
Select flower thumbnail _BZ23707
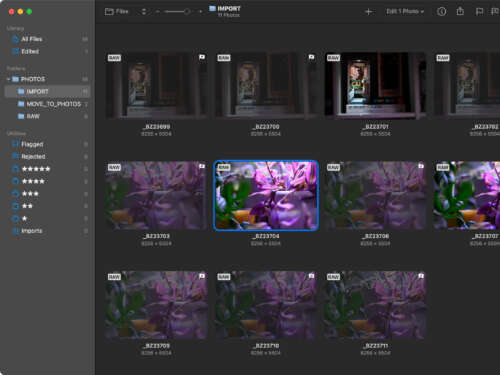467,195
